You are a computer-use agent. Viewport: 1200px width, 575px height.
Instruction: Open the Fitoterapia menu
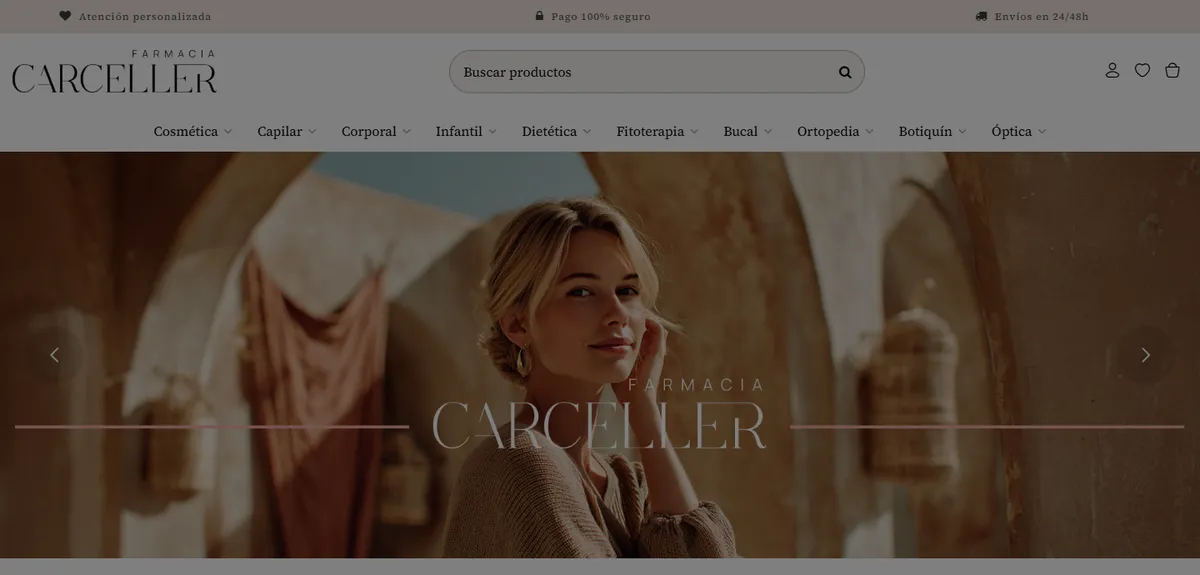click(650, 131)
